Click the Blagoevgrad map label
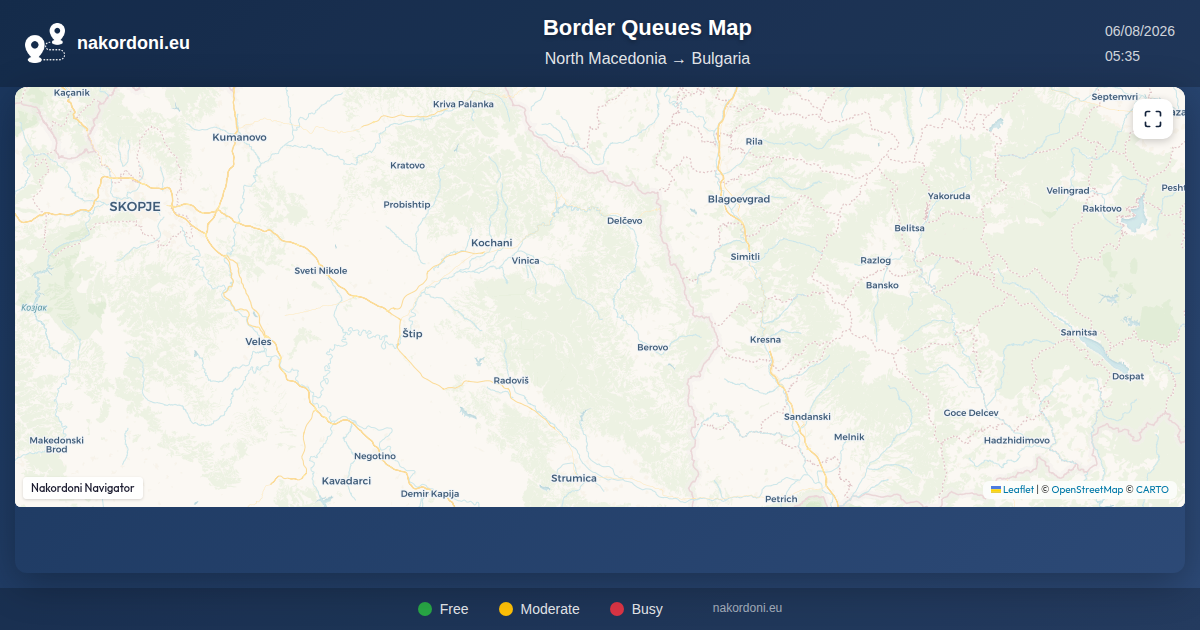 tap(739, 199)
